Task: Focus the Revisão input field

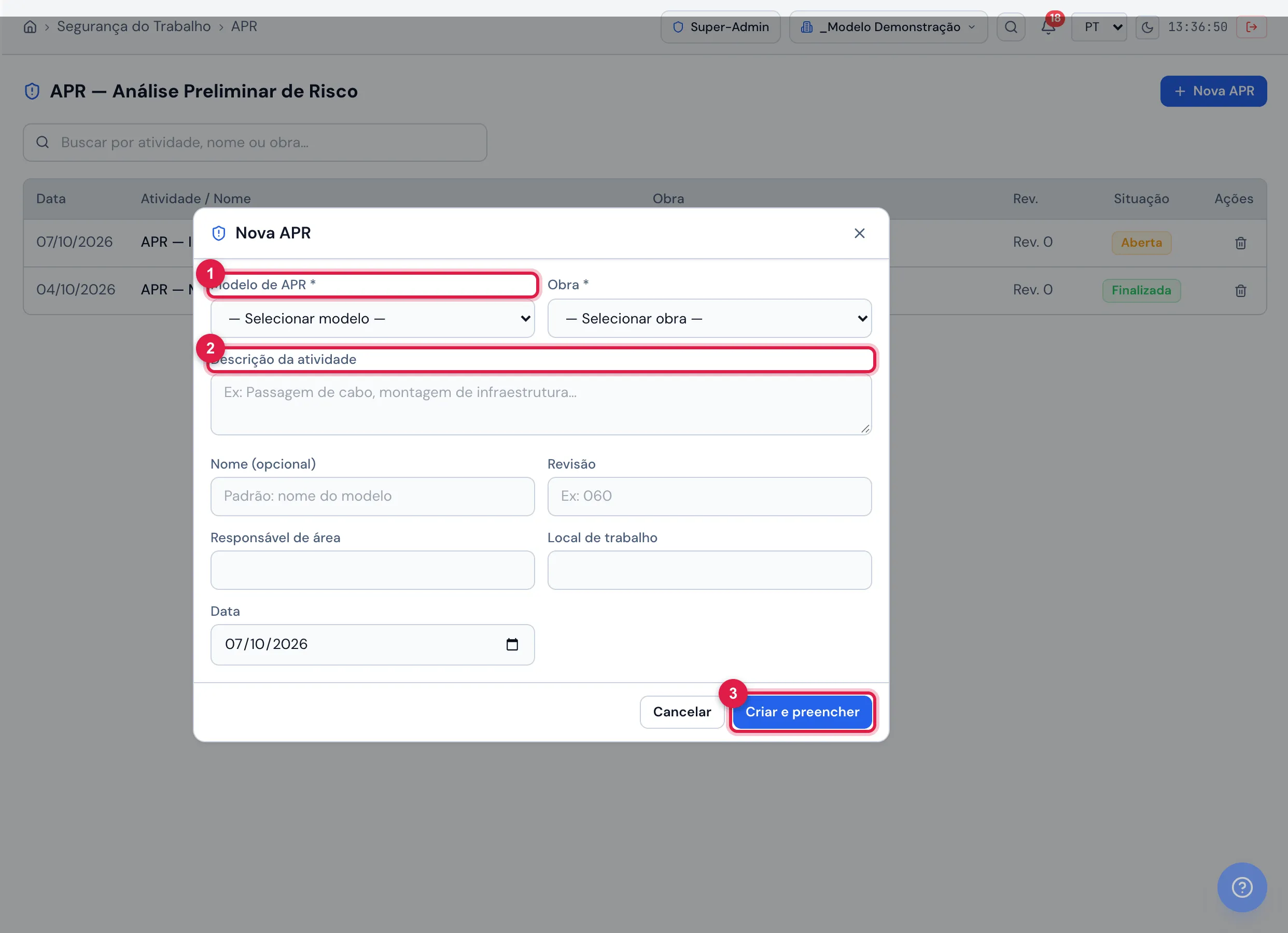Action: tap(709, 497)
